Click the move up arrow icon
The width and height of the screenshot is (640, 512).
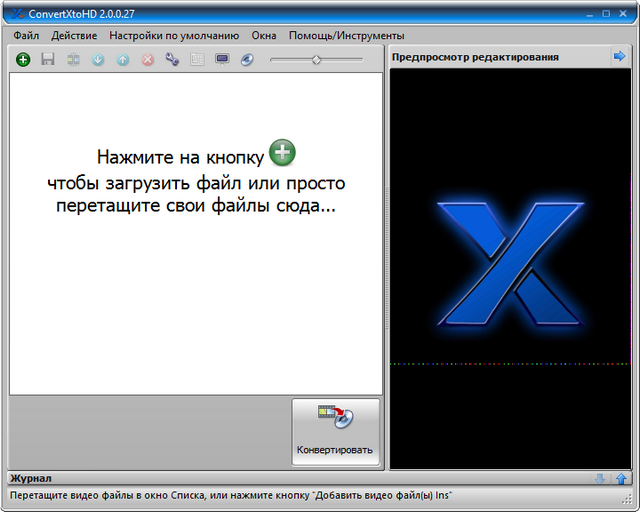(x=123, y=60)
